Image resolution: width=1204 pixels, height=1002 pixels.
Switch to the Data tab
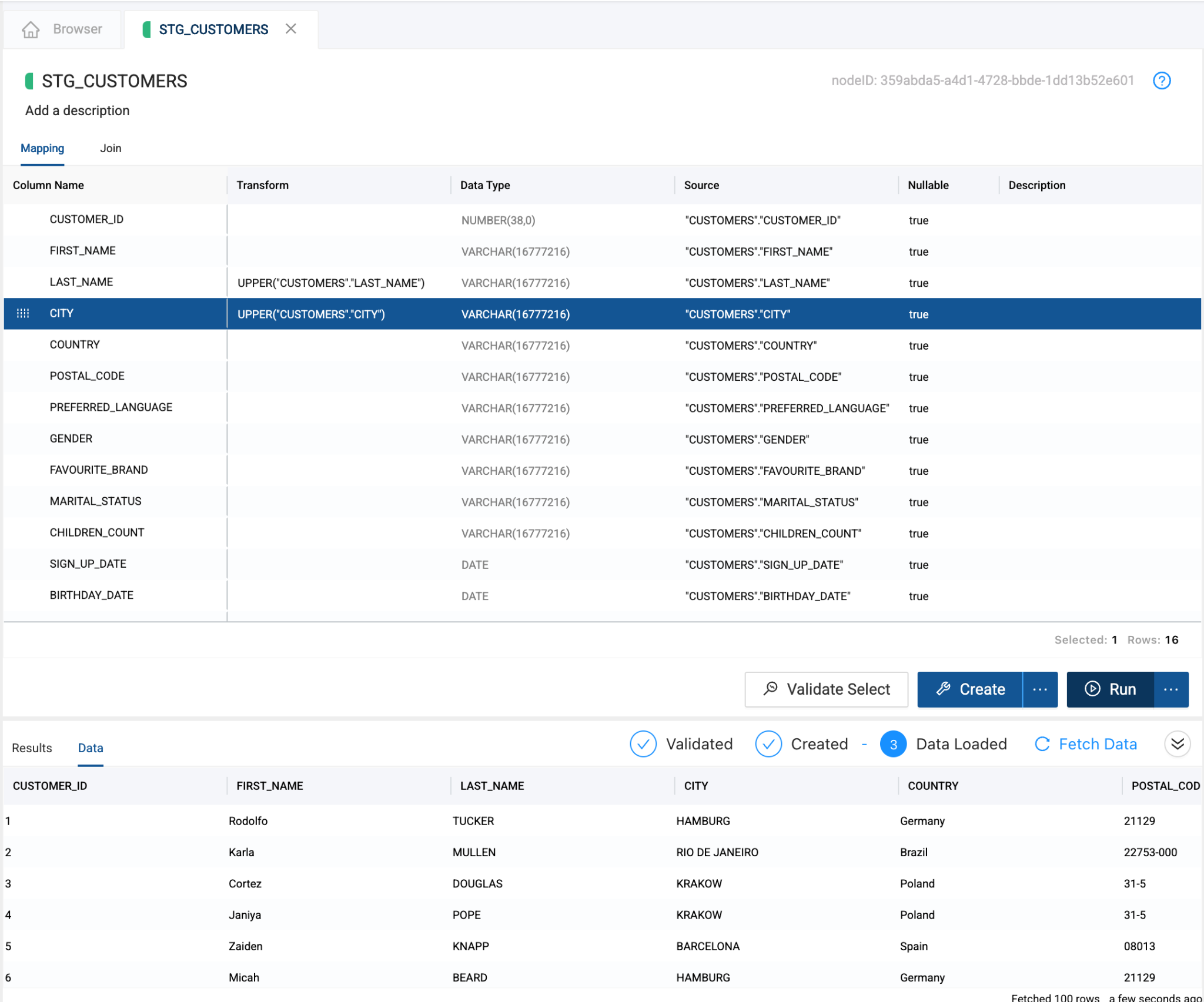pyautogui.click(x=91, y=748)
